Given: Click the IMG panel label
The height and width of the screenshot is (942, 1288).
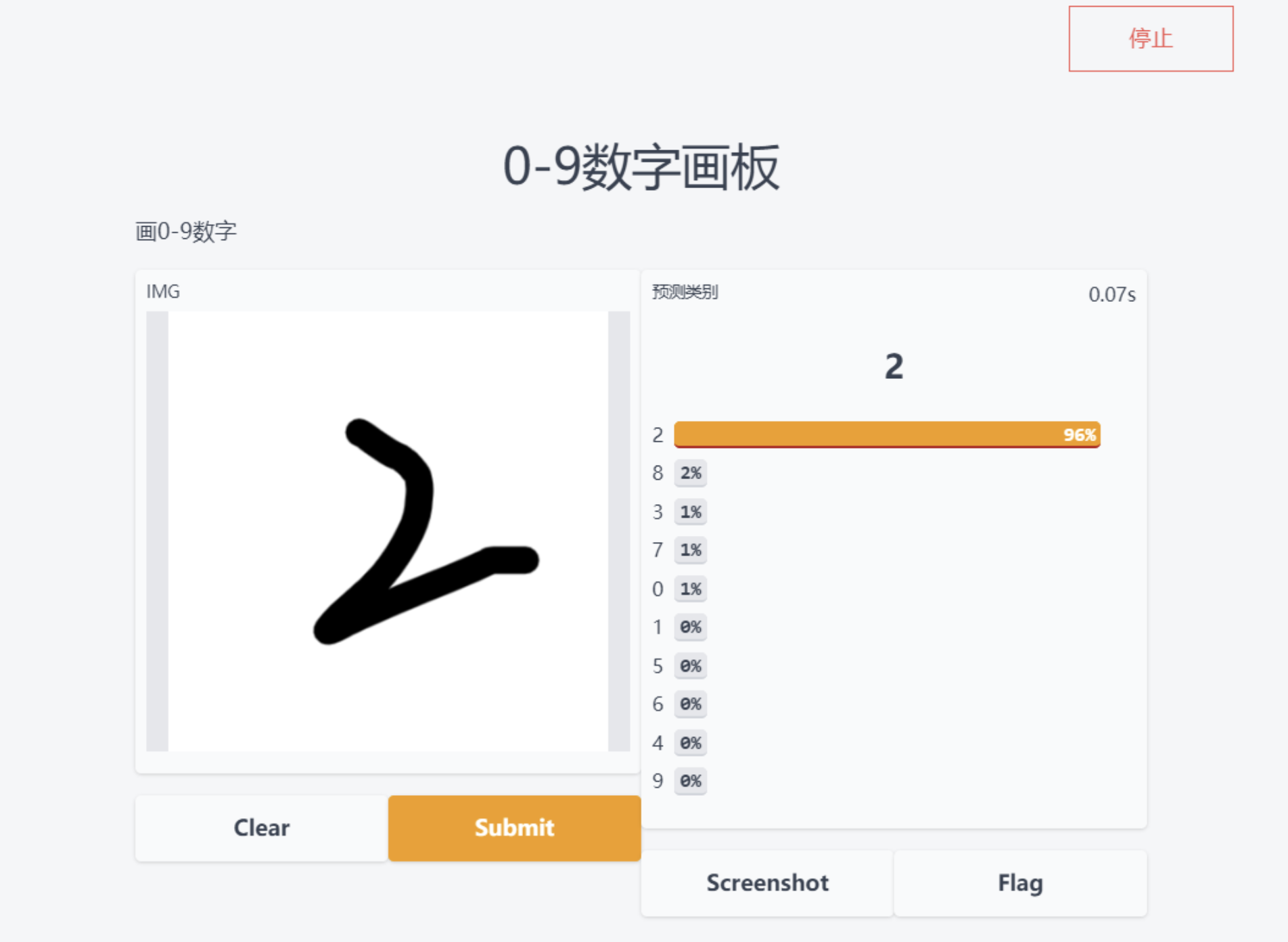Looking at the screenshot, I should tap(163, 292).
